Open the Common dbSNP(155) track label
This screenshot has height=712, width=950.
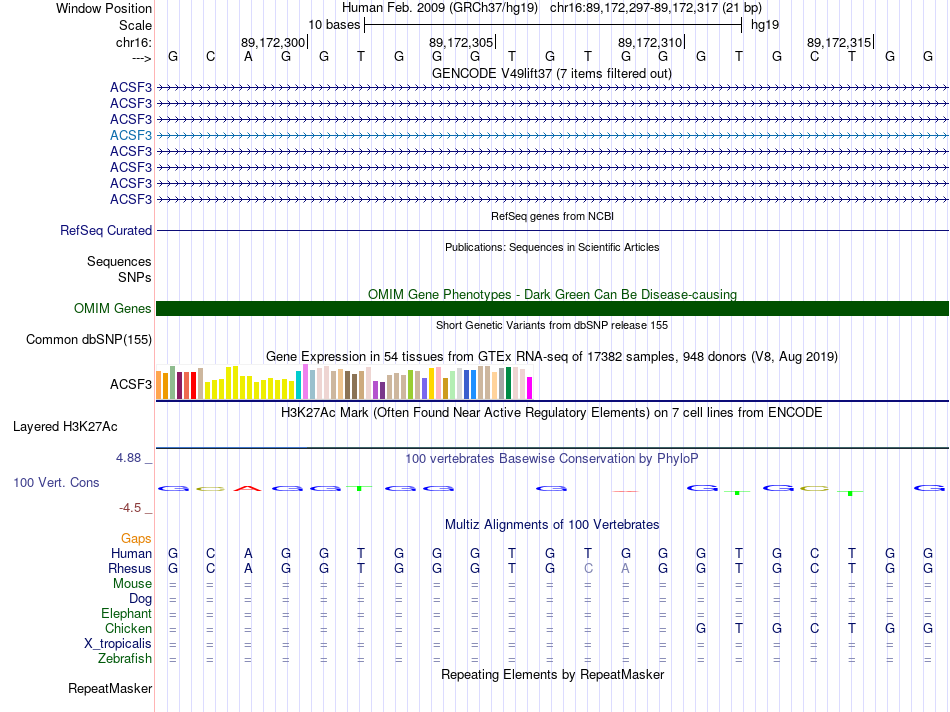click(89, 340)
